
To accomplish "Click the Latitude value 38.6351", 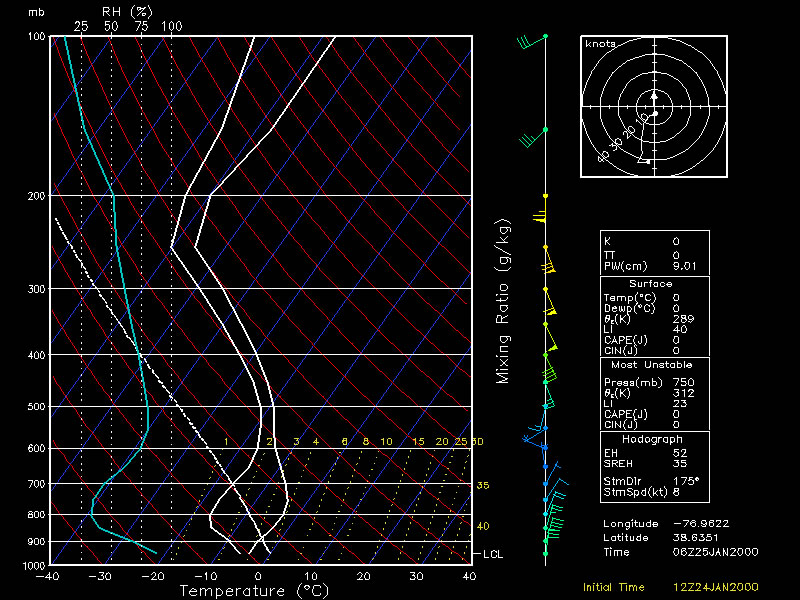I will point(696,538).
